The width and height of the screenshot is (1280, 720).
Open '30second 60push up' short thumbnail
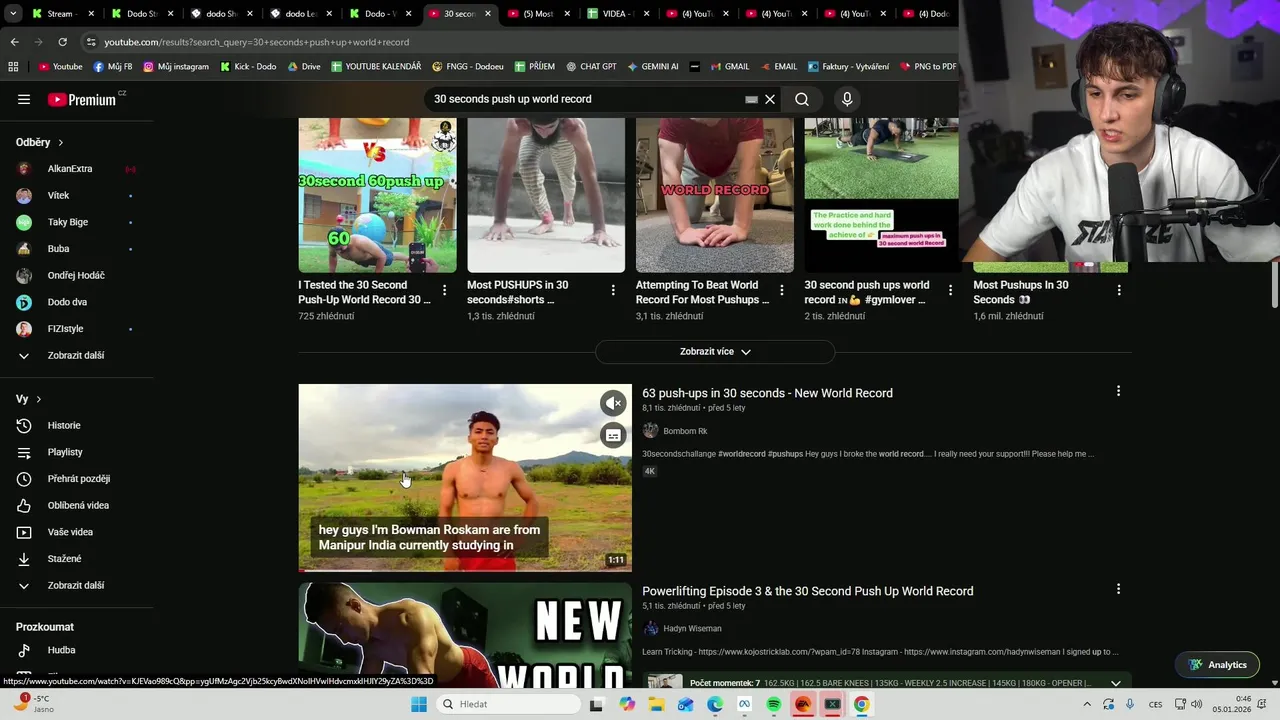[x=377, y=195]
